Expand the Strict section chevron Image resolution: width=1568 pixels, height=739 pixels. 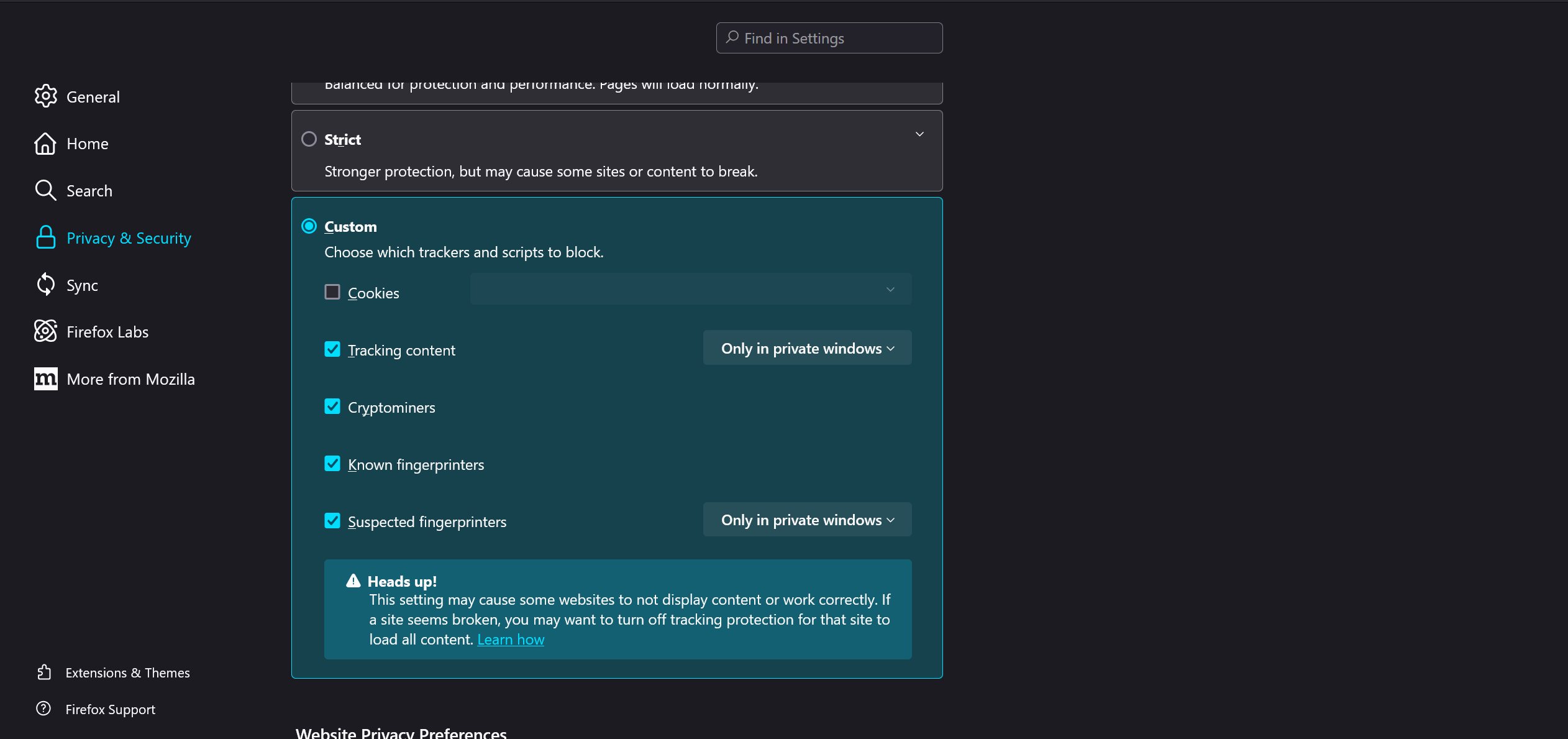(x=919, y=134)
